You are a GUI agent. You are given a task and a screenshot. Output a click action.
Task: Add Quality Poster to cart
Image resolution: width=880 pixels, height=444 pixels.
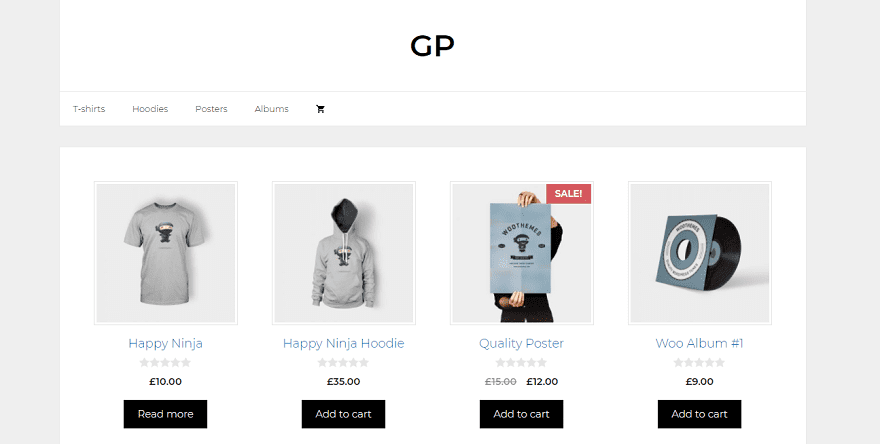(x=521, y=414)
